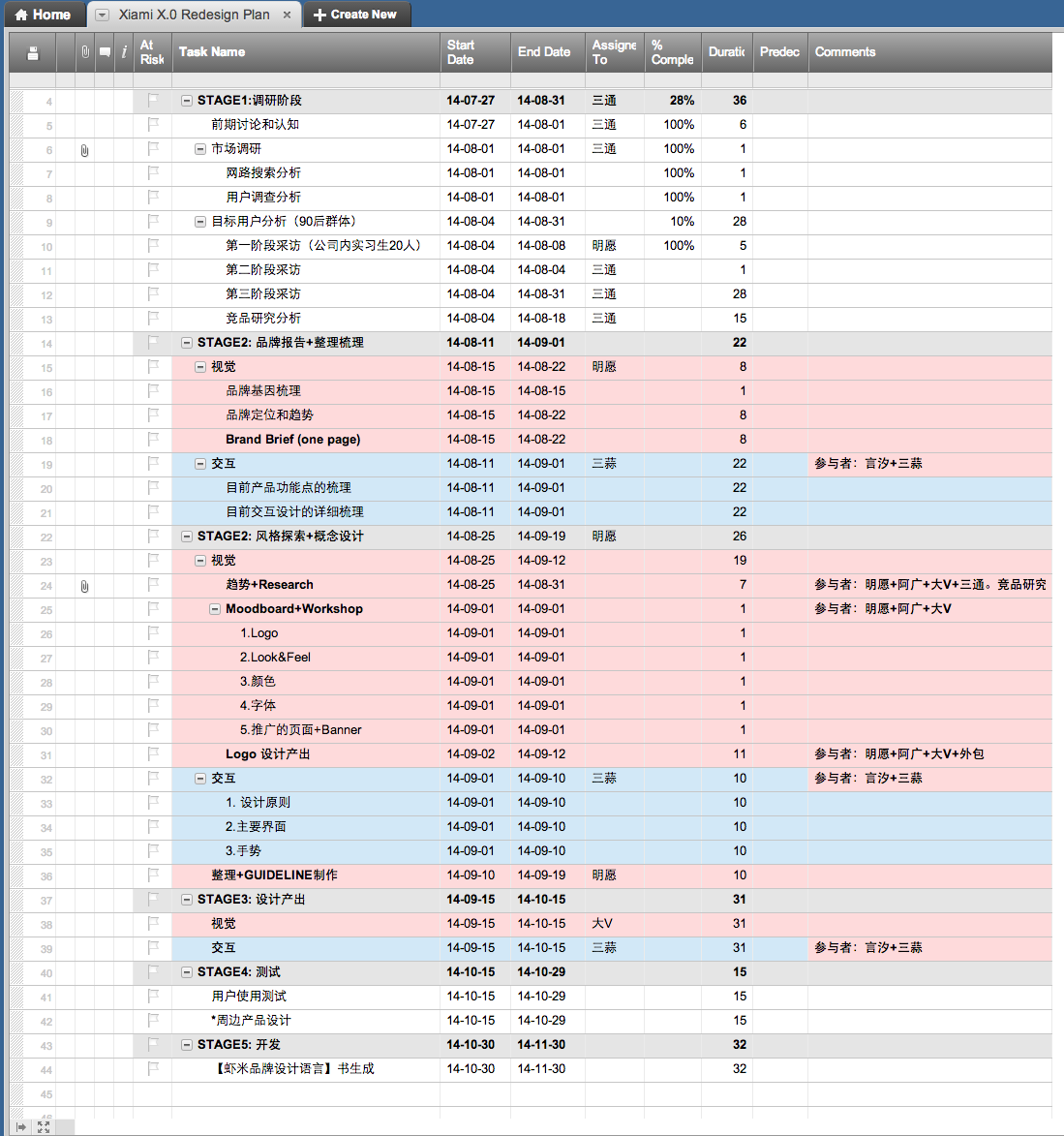Click the Create New tab

355,15
